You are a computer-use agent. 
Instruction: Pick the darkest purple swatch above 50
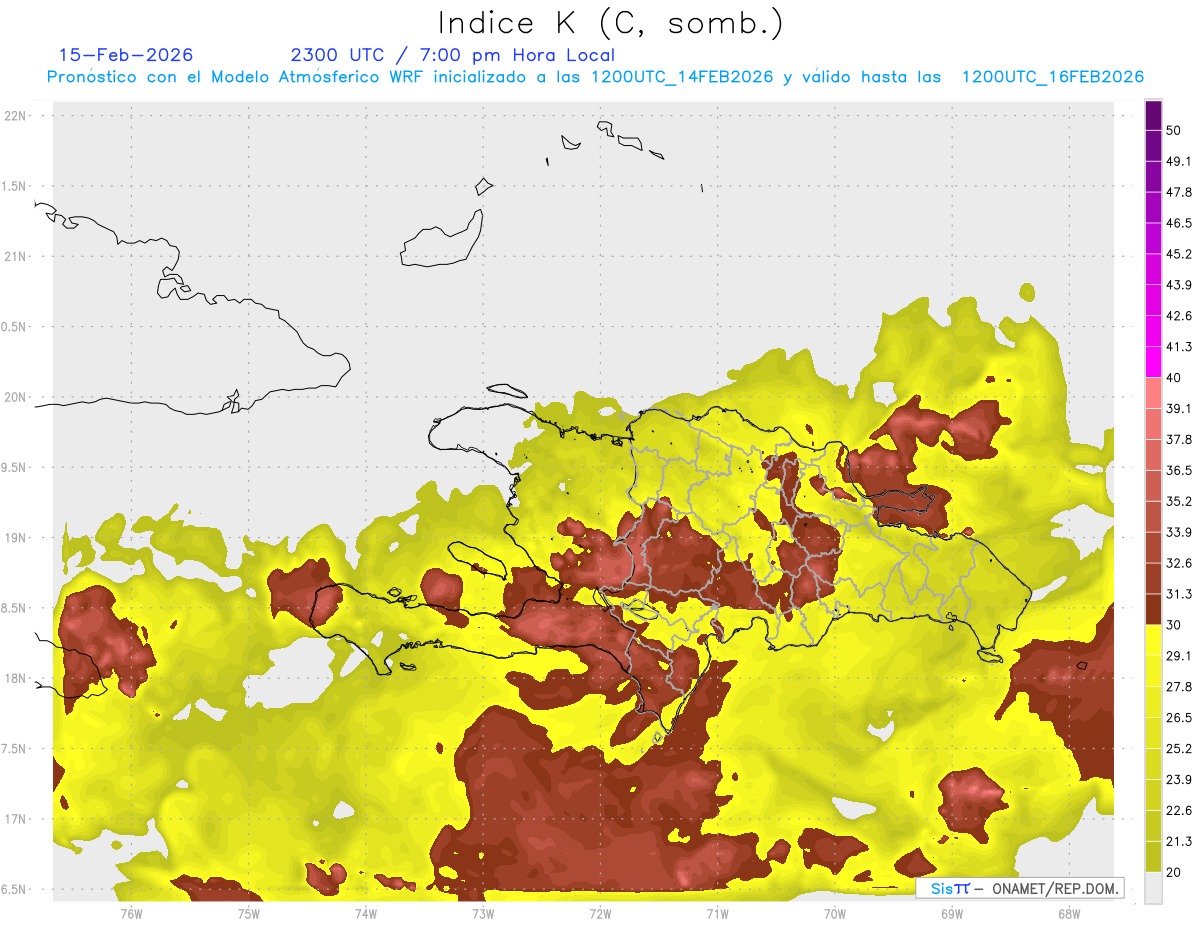tap(1153, 115)
